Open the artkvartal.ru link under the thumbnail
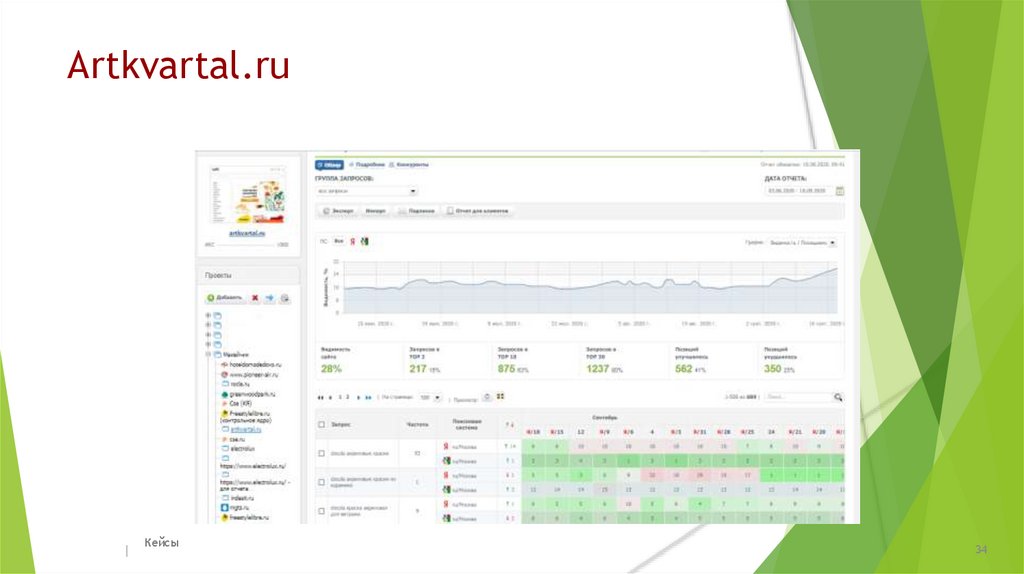1024x574 pixels. pyautogui.click(x=247, y=233)
